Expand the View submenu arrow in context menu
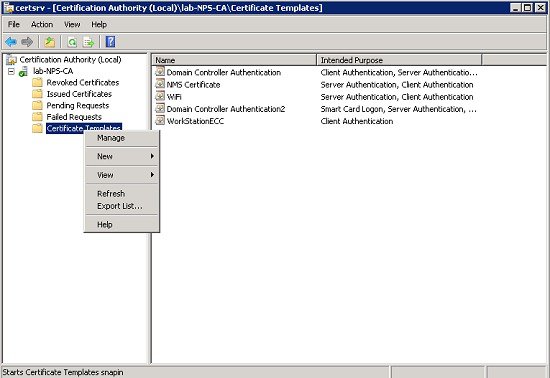The height and width of the screenshot is (378, 550). point(152,175)
